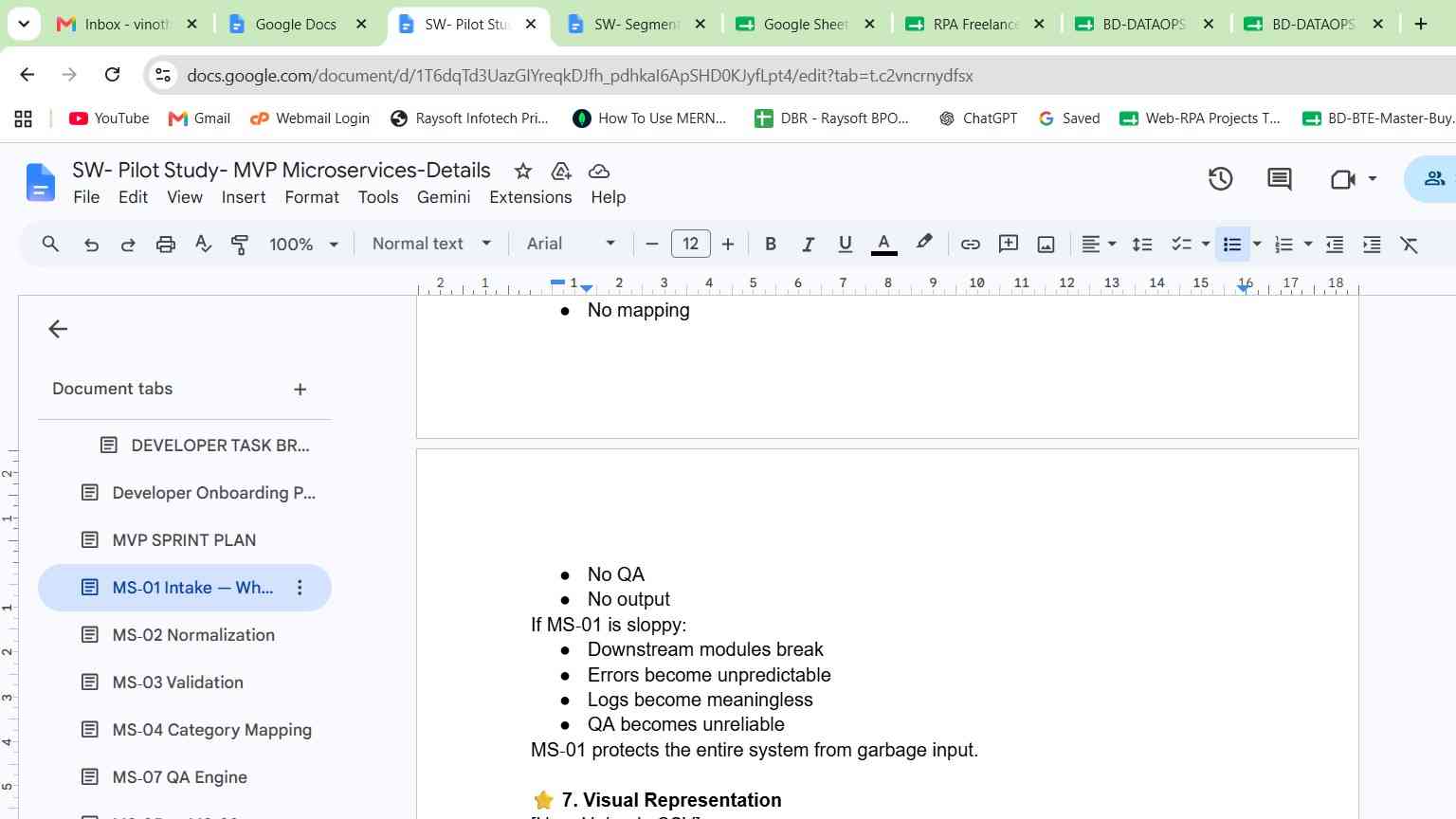Select the paint format roller icon
This screenshot has width=1456, height=819.
coord(240,245)
